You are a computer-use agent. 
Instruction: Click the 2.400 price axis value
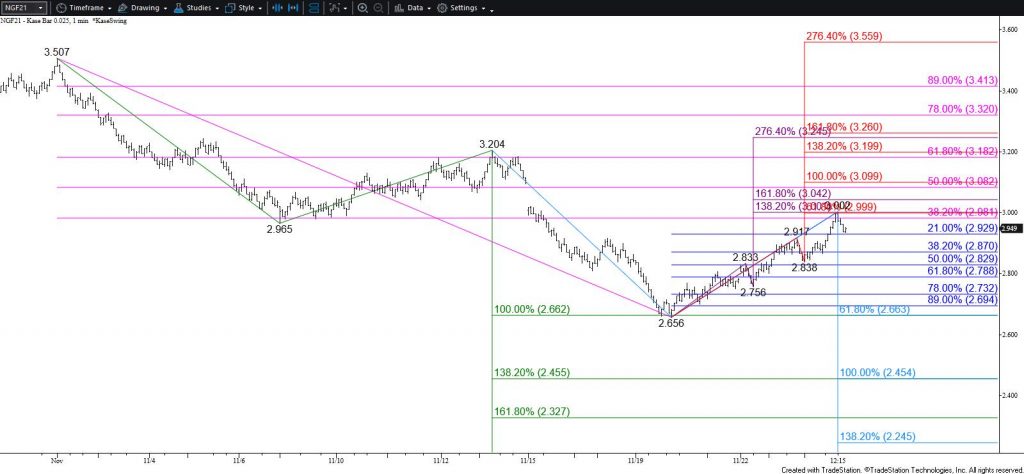pos(1010,396)
